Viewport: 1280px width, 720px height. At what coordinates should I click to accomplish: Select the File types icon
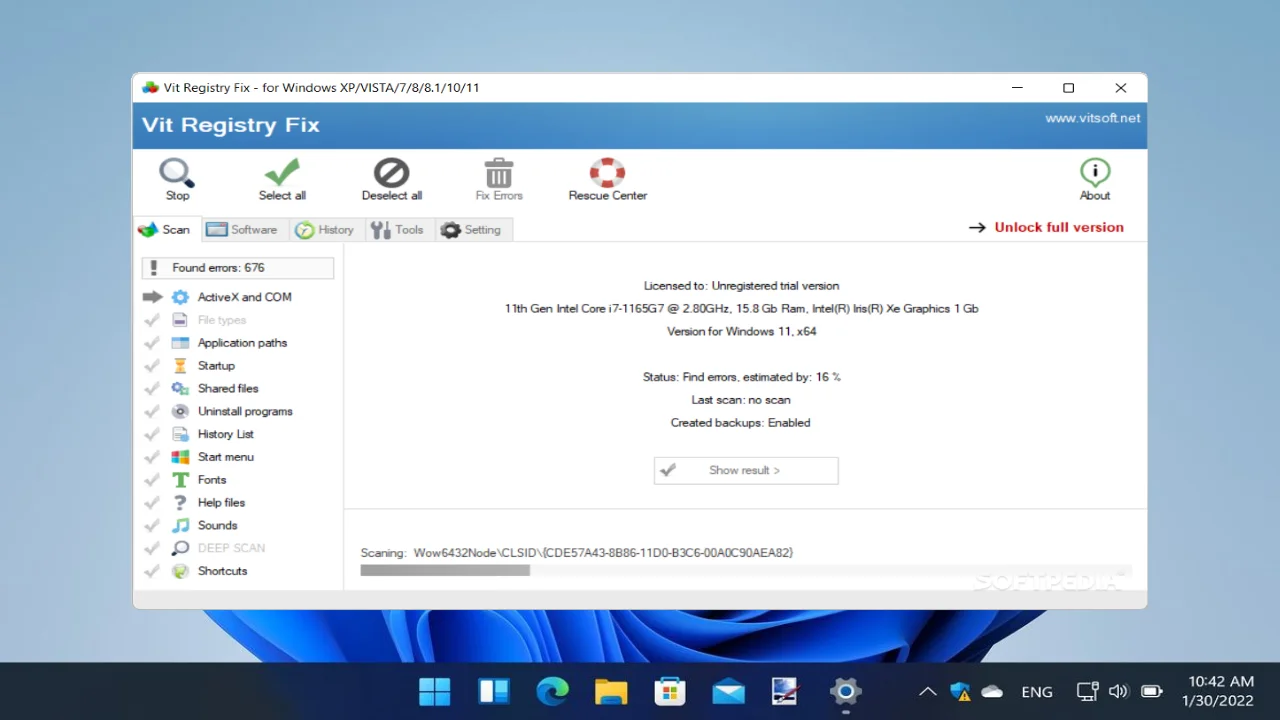[180, 320]
